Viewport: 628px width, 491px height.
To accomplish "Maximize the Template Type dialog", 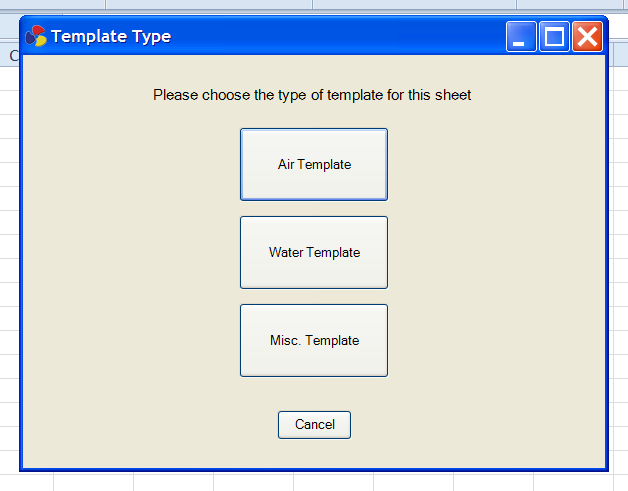I will pos(554,37).
